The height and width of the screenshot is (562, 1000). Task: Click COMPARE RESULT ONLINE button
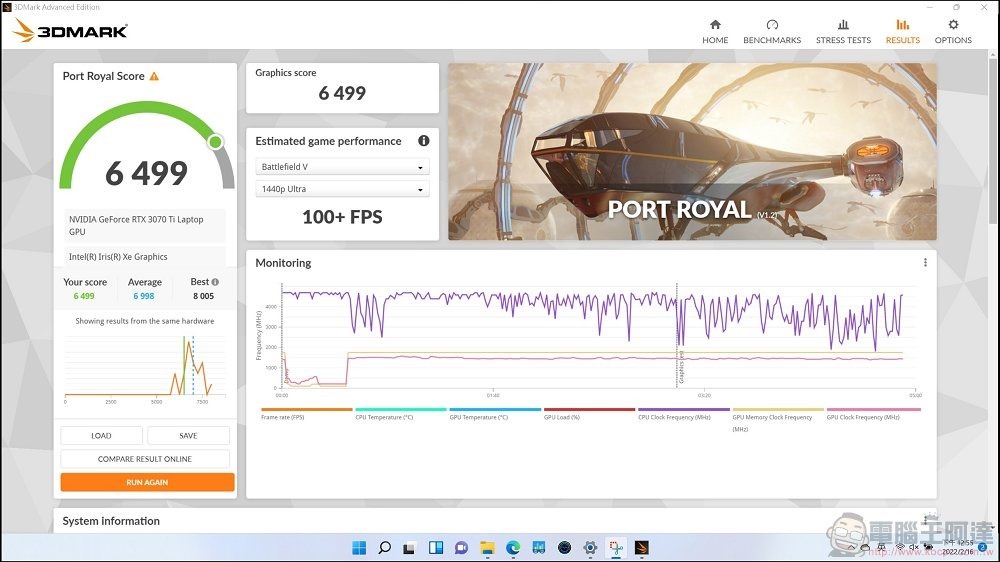tap(145, 459)
